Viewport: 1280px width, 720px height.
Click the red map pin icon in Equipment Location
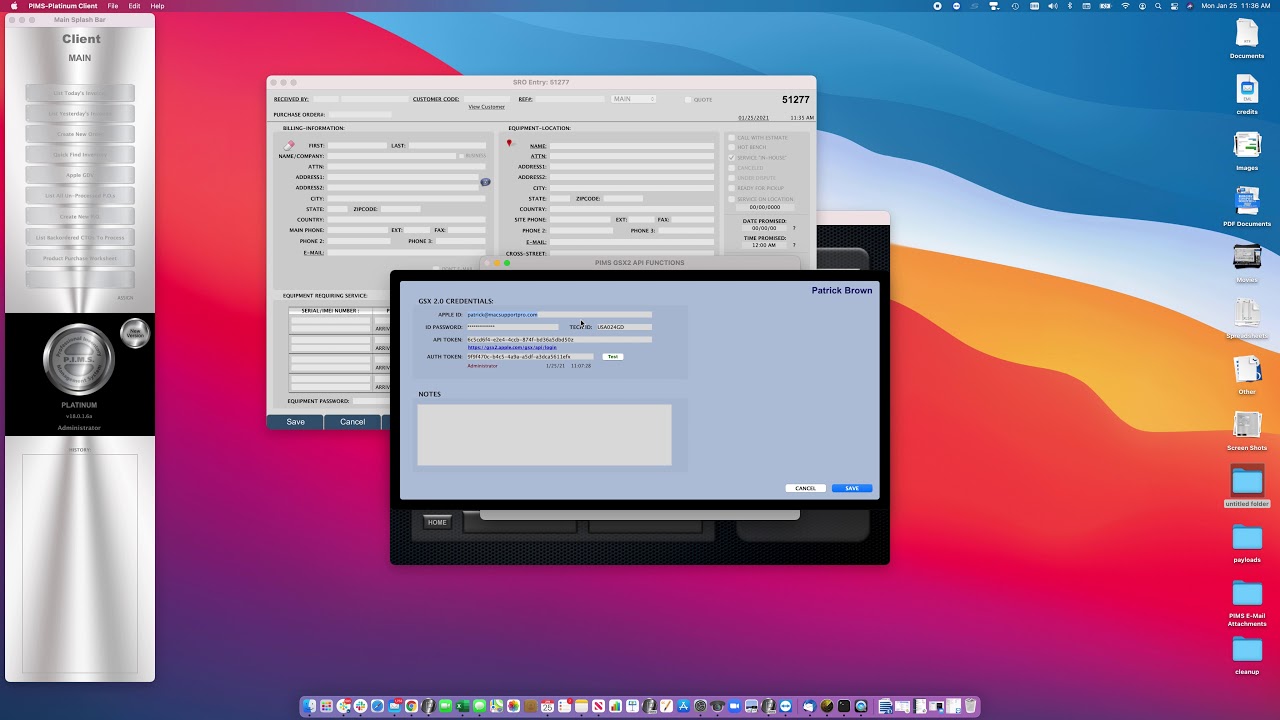[x=509, y=144]
